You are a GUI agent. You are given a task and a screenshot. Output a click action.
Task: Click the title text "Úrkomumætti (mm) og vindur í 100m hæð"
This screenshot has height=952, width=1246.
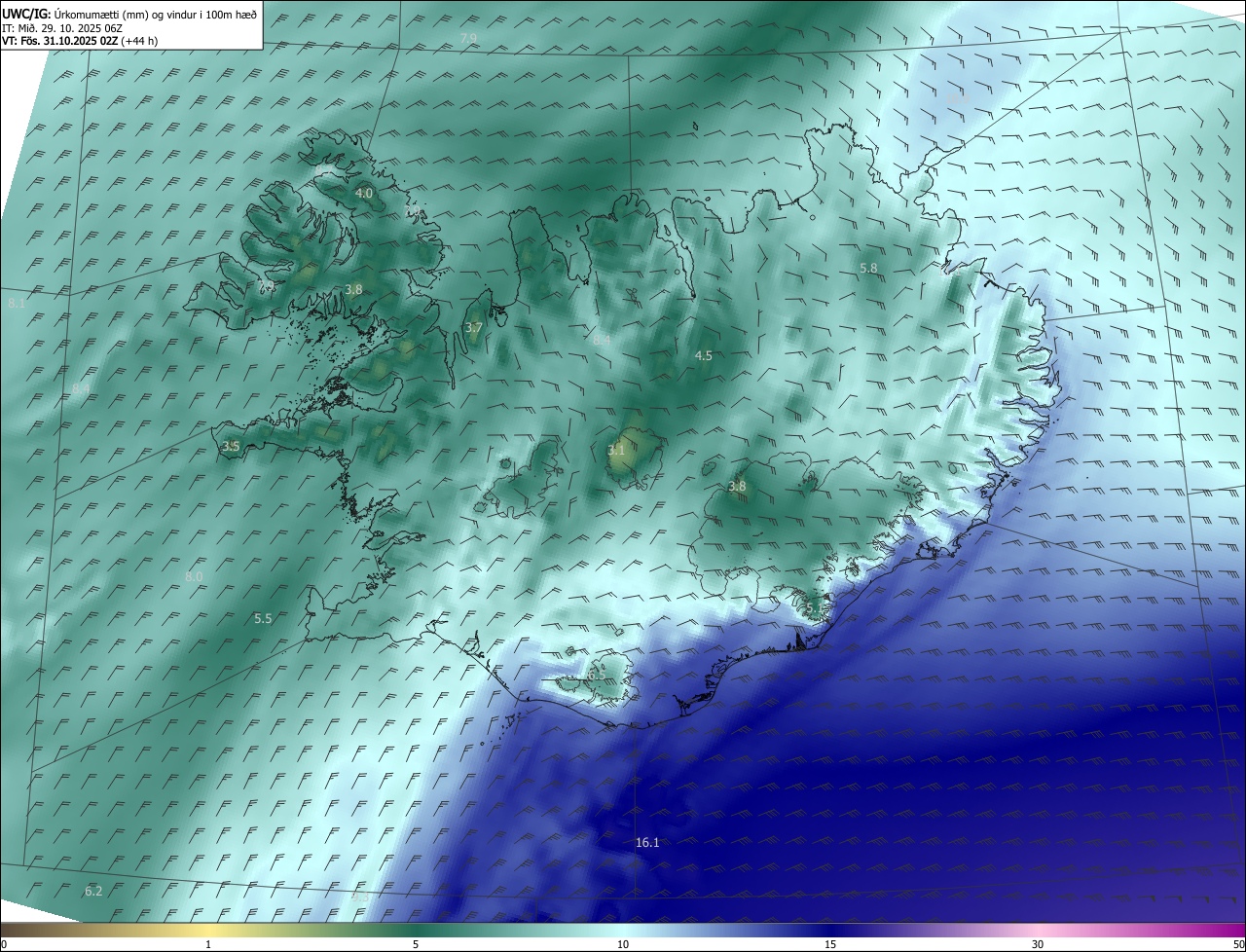point(156,14)
